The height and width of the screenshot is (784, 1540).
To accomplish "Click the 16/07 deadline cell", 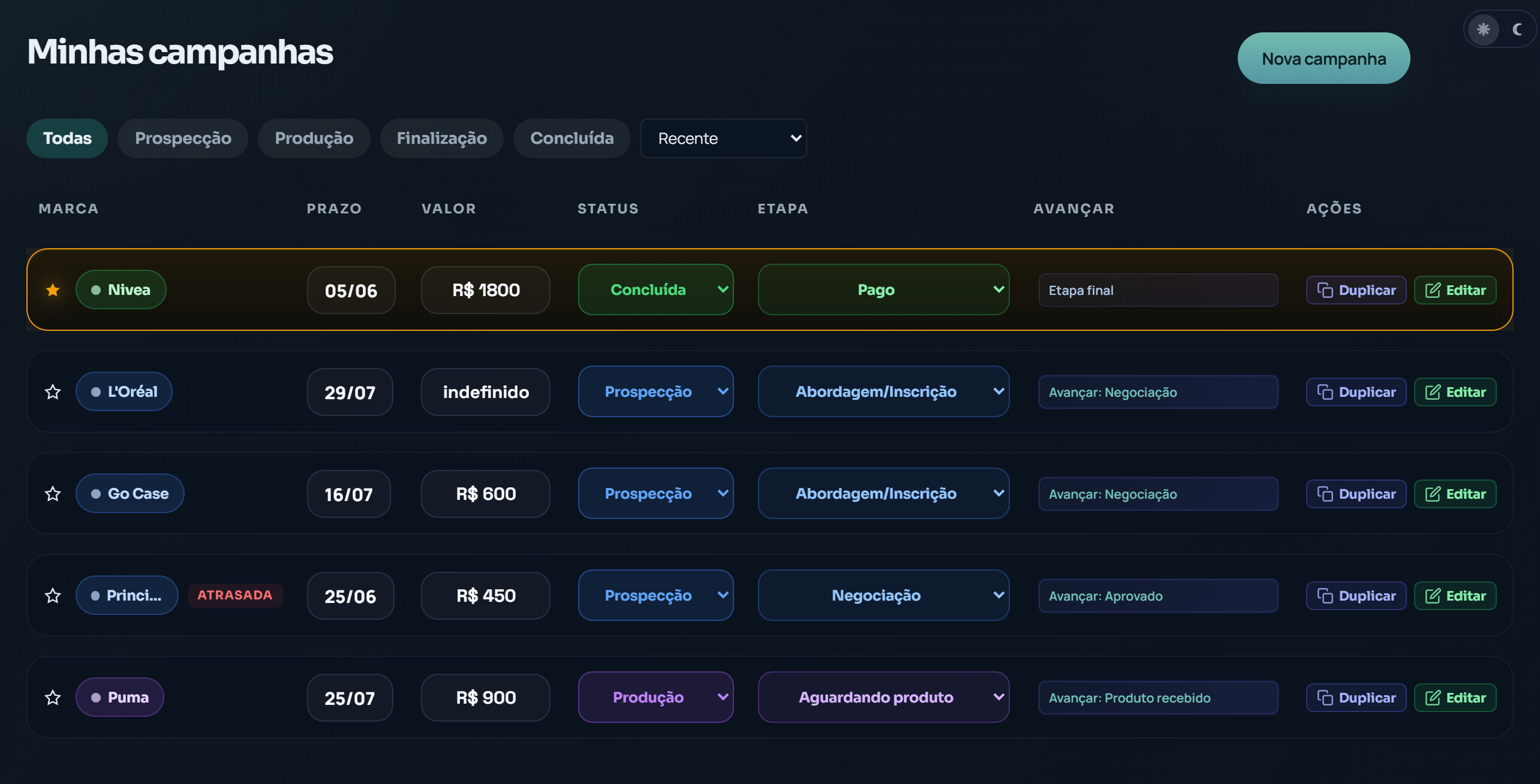I will pyautogui.click(x=349, y=494).
